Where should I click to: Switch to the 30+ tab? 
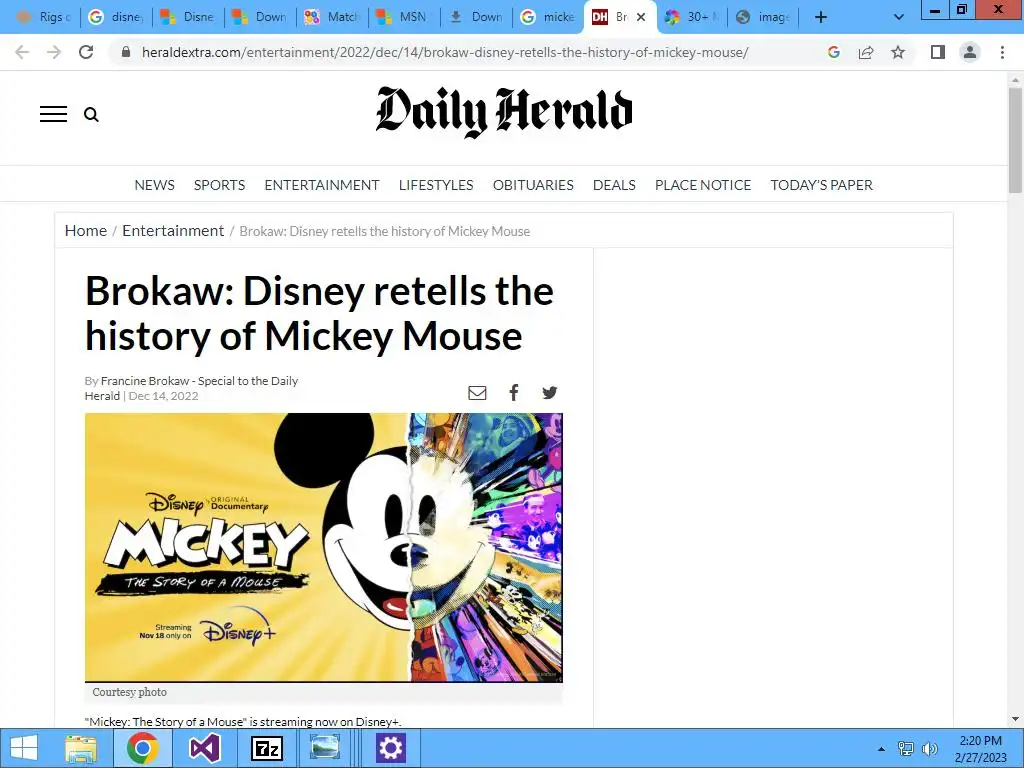coord(692,17)
